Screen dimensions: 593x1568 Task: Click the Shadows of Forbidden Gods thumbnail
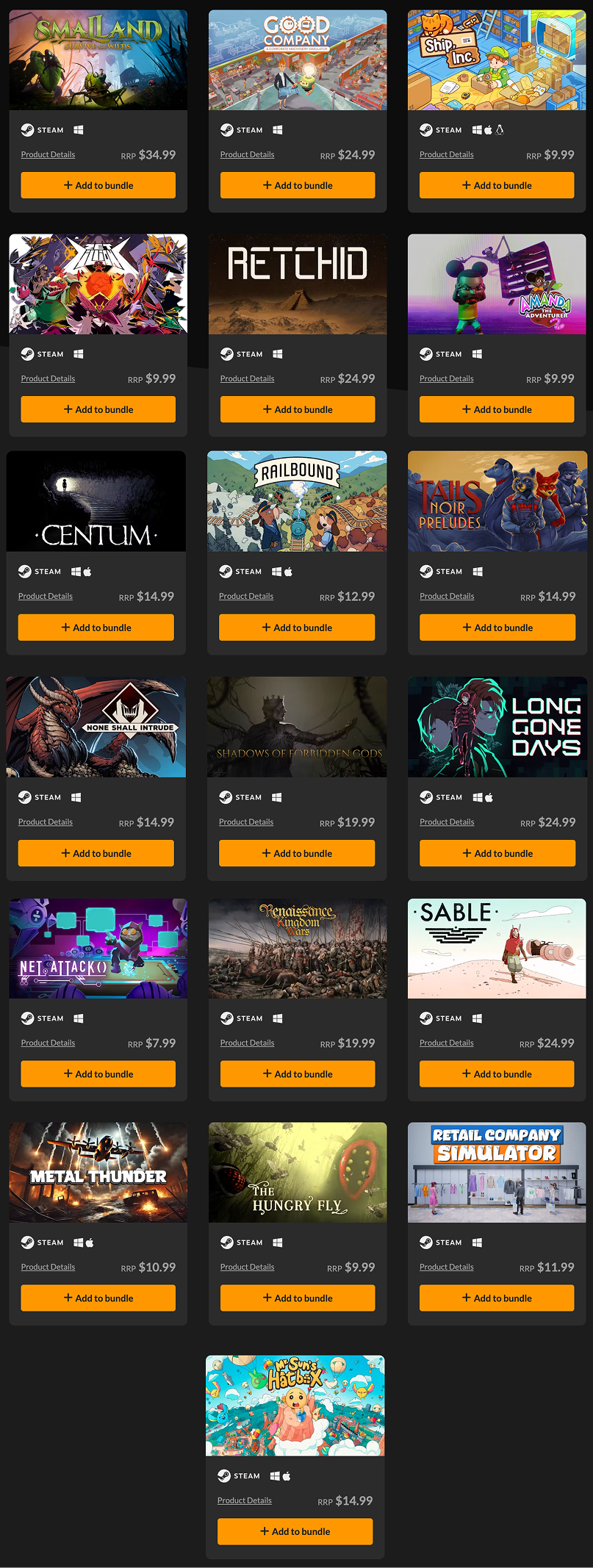pyautogui.click(x=297, y=727)
